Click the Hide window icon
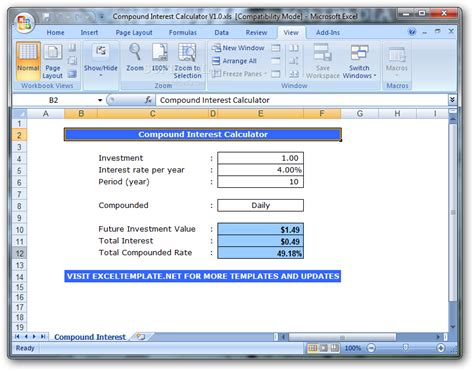Viewport: 474px width, 371px height. pos(276,61)
